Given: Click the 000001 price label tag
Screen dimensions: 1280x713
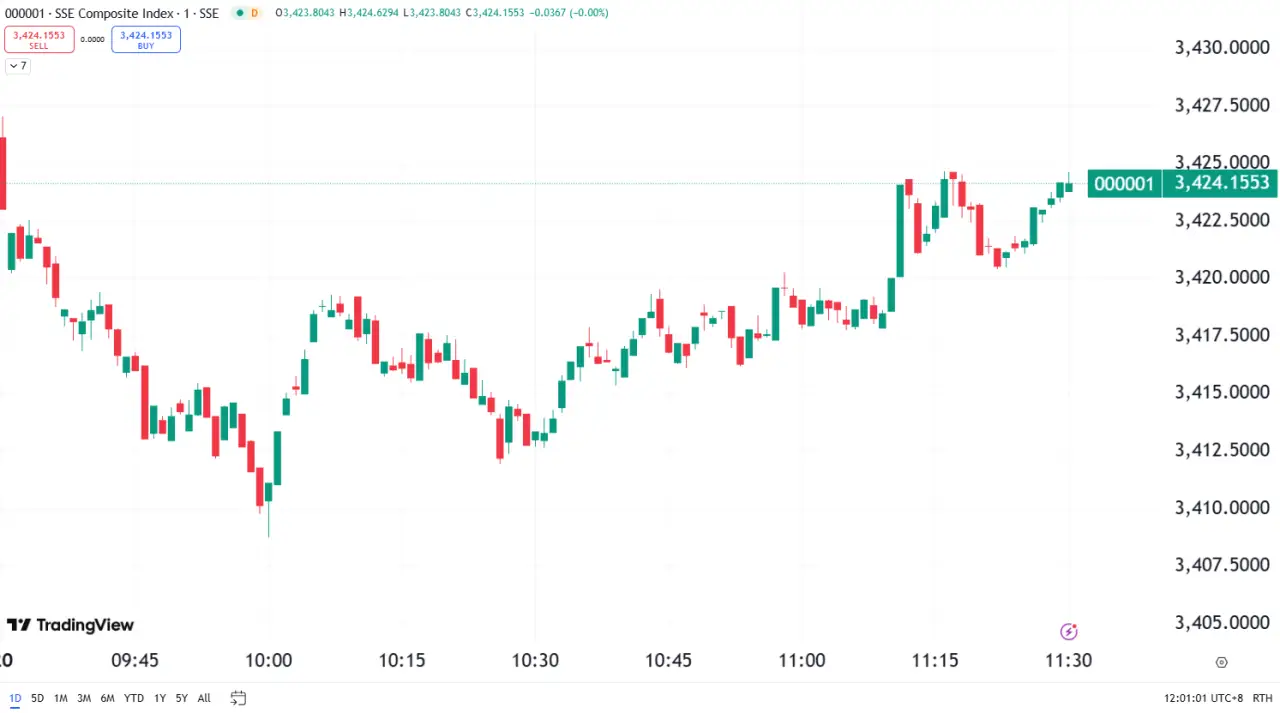Looking at the screenshot, I should (x=1124, y=183).
